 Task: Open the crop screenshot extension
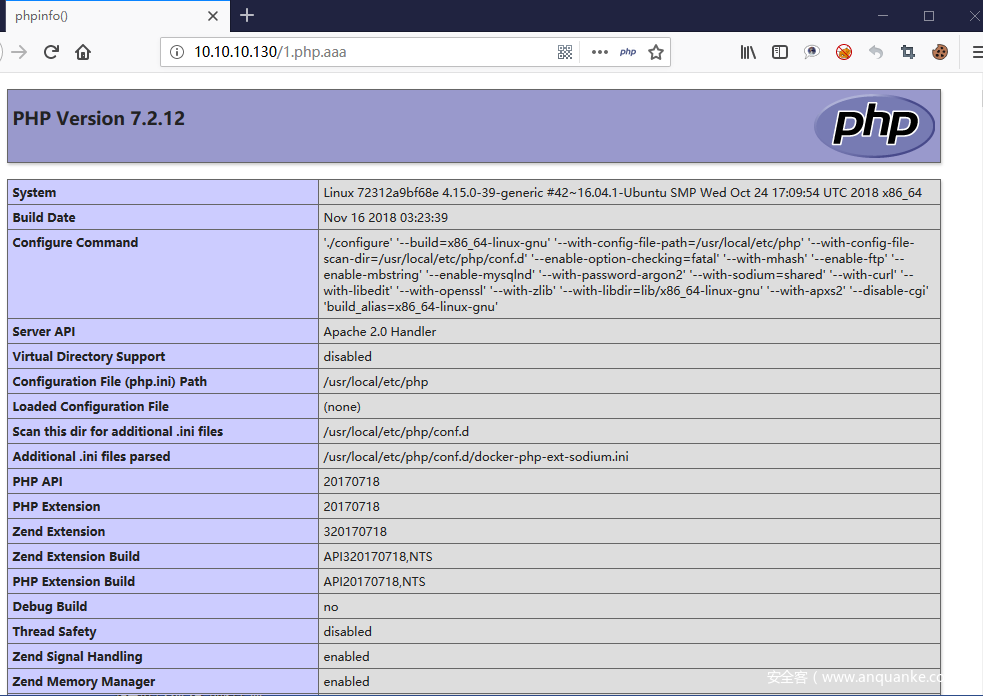coord(908,52)
